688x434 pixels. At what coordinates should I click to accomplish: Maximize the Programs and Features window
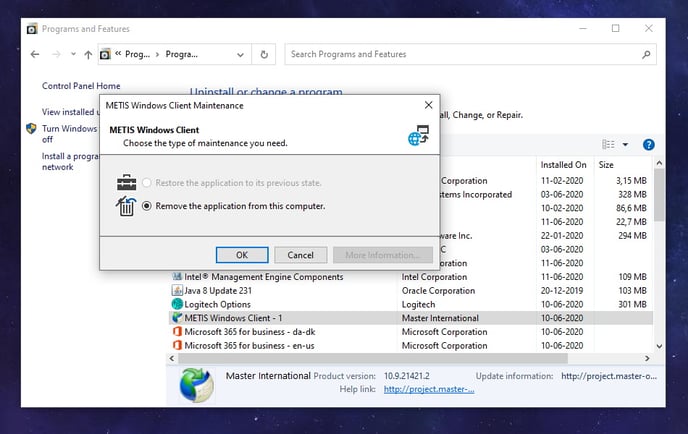tap(616, 29)
